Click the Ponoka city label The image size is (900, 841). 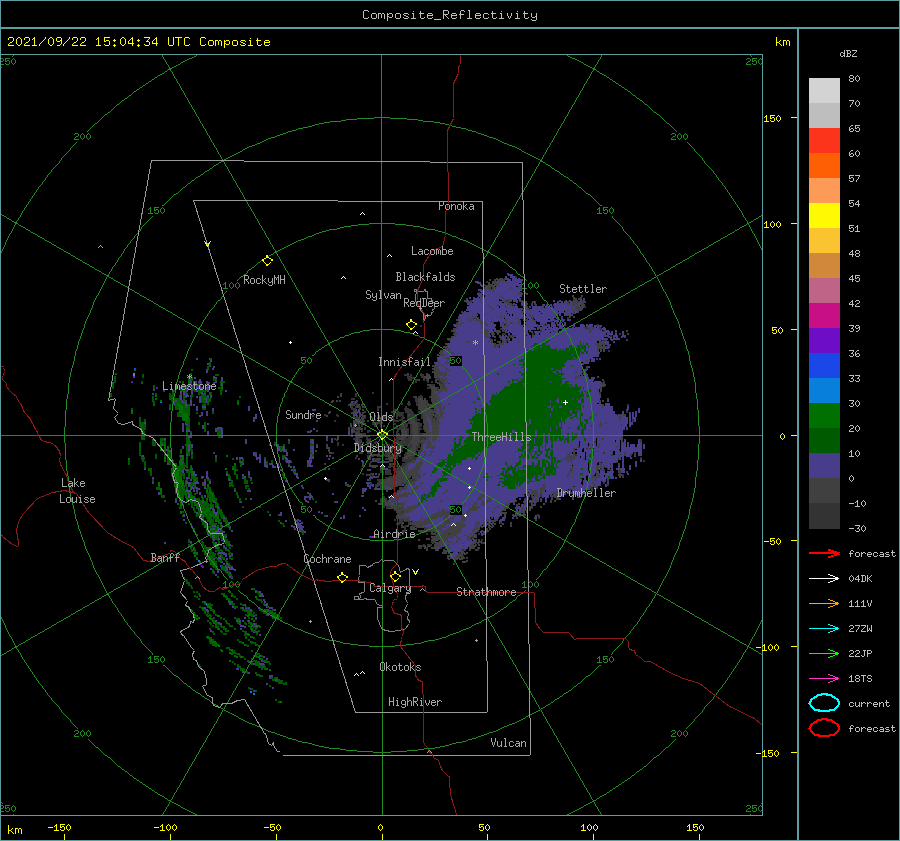456,206
